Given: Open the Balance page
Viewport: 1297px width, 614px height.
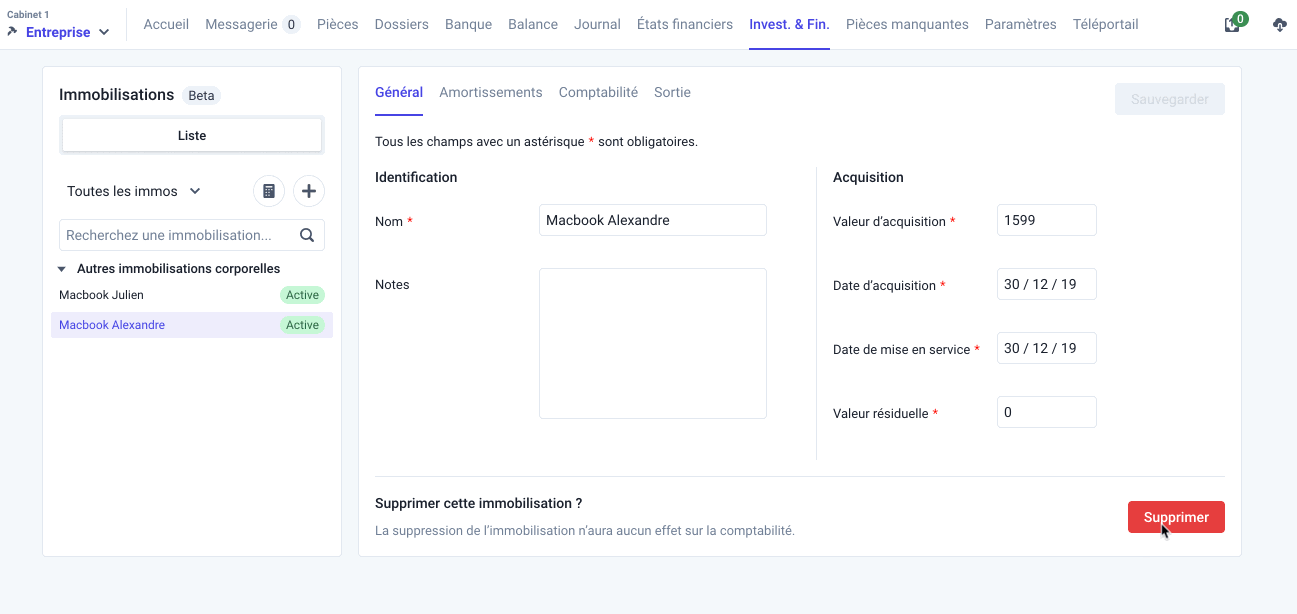Looking at the screenshot, I should click(533, 24).
